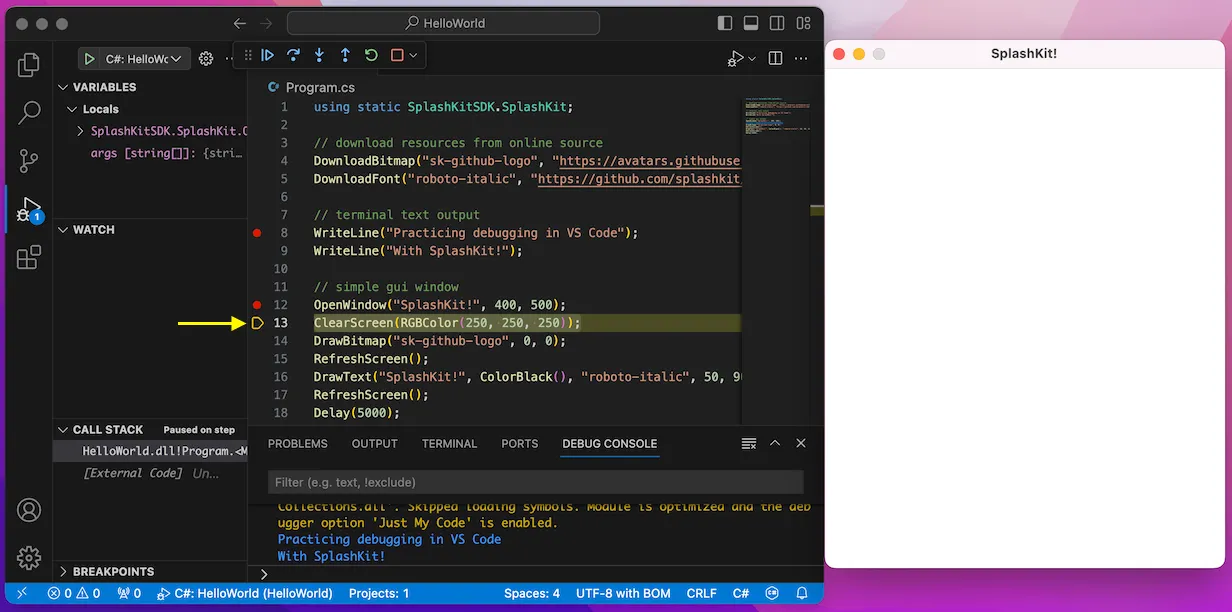
Task: Open the Customize Layout control
Action: click(803, 23)
